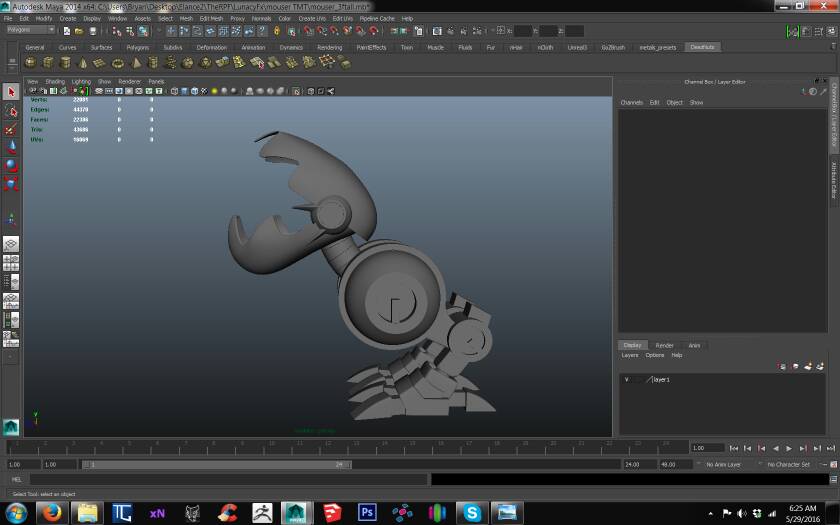Viewport: 840px width, 525px height.
Task: Toggle layer1 visibility V box
Action: click(x=627, y=379)
